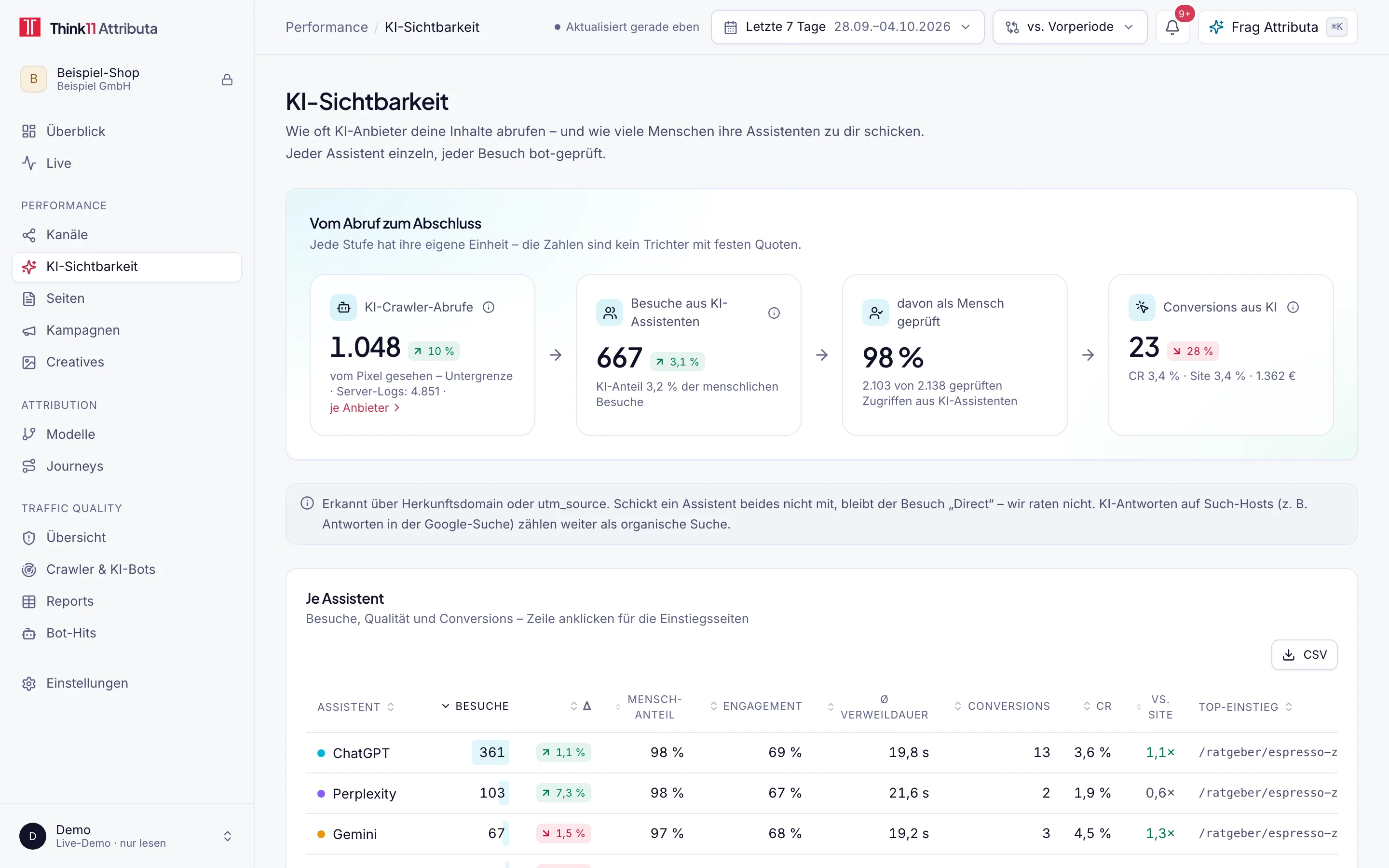Open Reports in the sidebar

(x=127, y=601)
